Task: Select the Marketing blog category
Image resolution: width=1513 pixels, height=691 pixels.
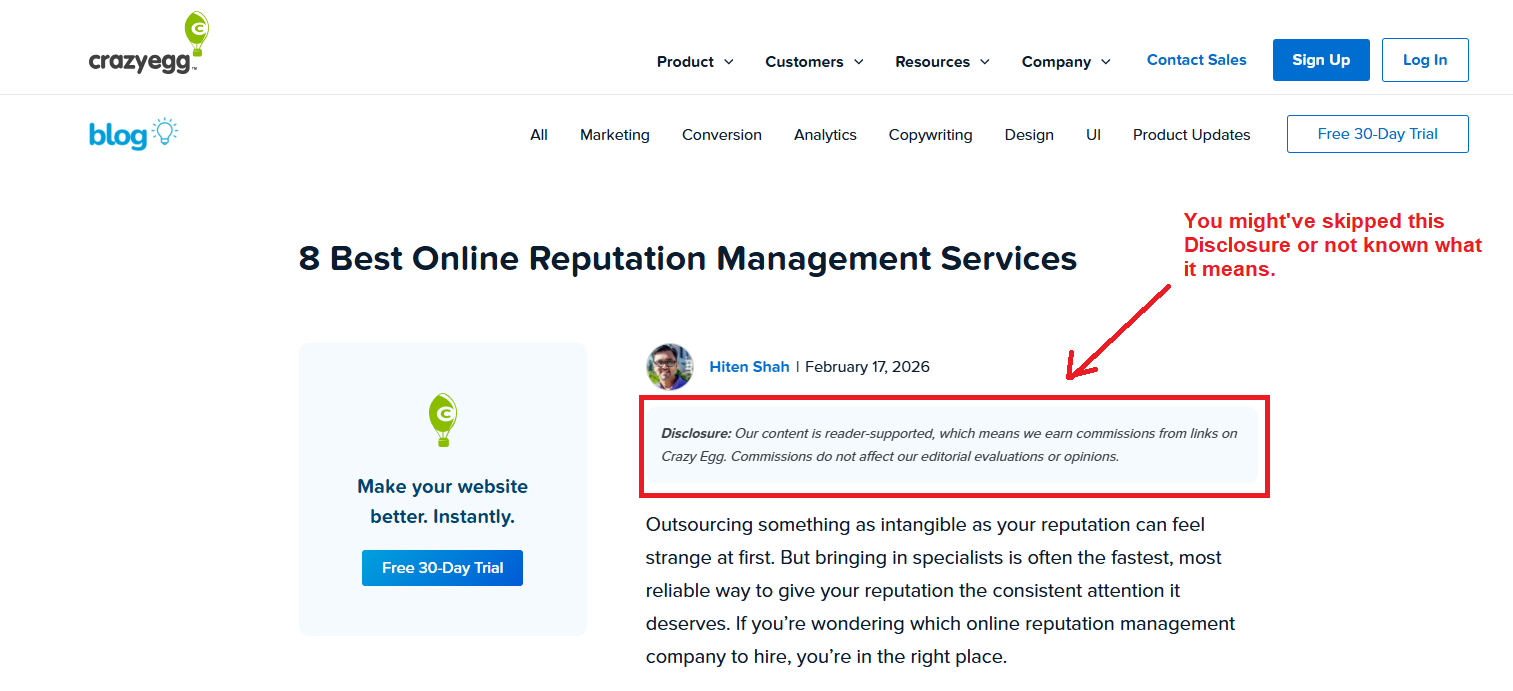Action: click(615, 135)
